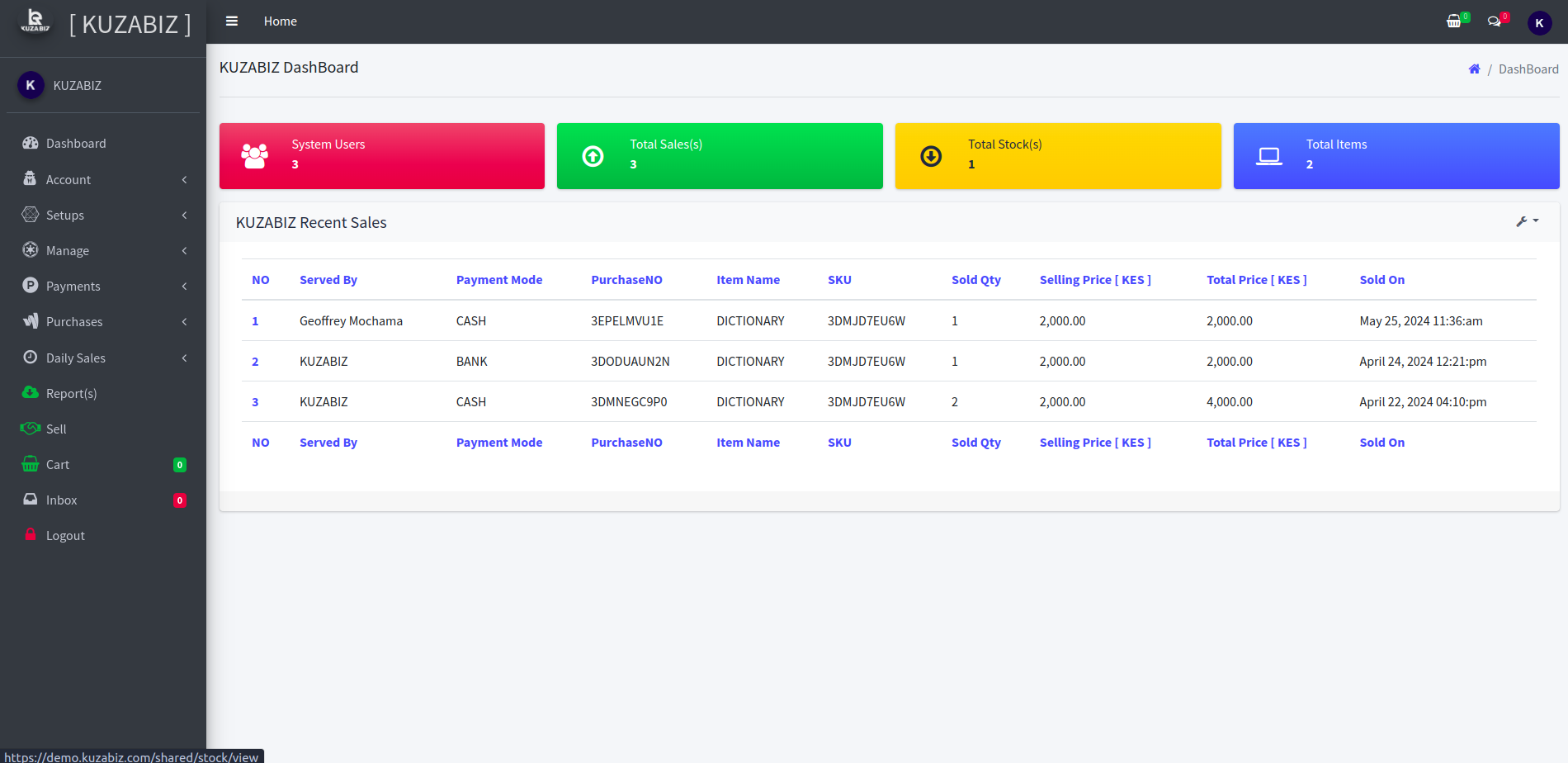Image resolution: width=1568 pixels, height=763 pixels.
Task: Click the System Users group icon
Action: pos(254,156)
